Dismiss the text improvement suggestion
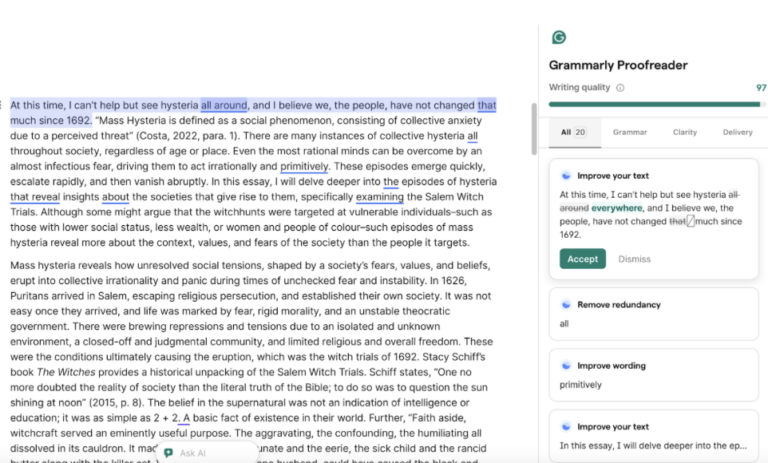 click(634, 259)
